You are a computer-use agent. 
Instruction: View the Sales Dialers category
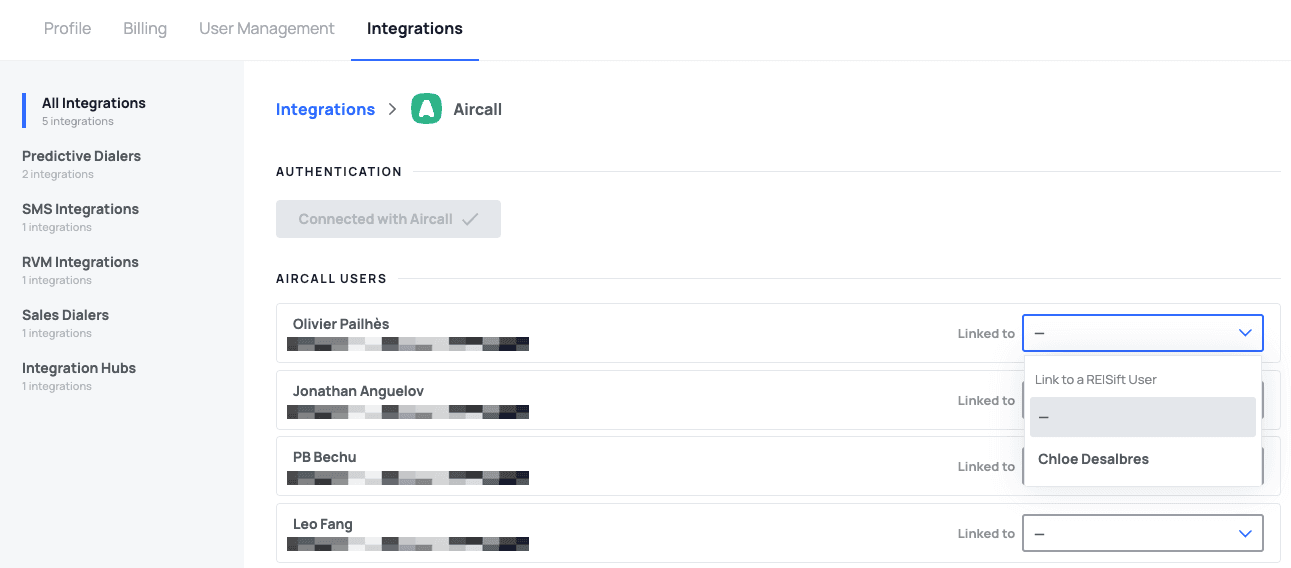[65, 315]
